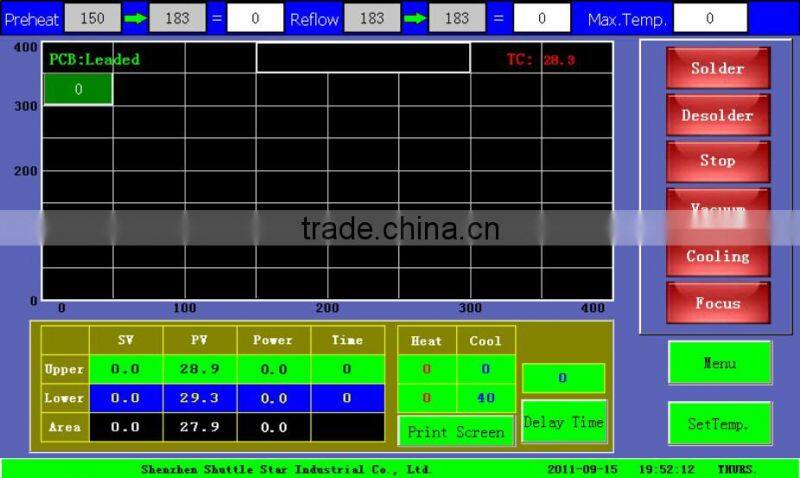
Task: Click the green 0 box inside the graph
Action: pyautogui.click(x=78, y=90)
